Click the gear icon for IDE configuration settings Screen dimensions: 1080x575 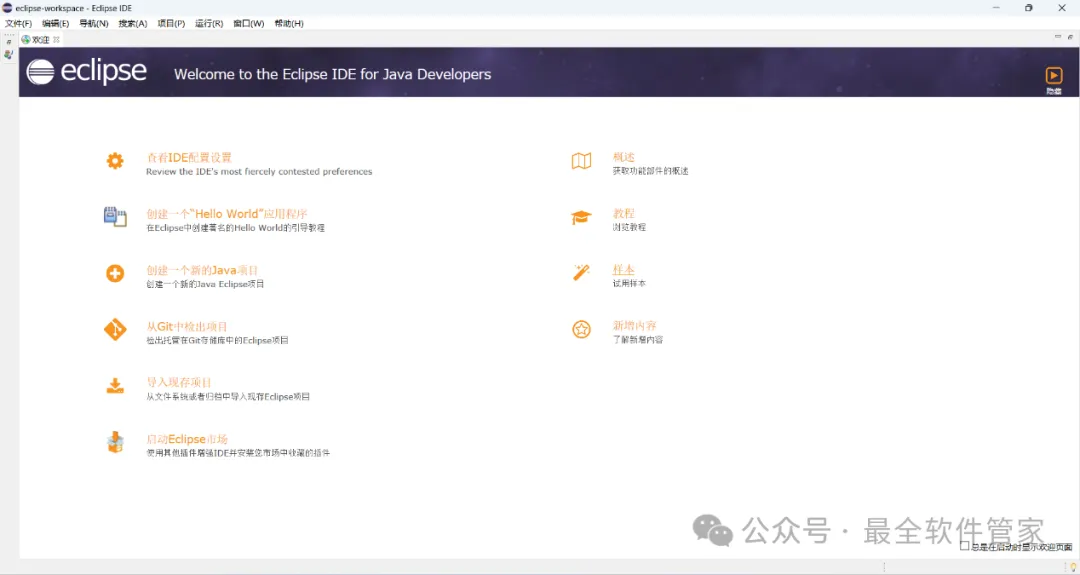[x=115, y=160]
